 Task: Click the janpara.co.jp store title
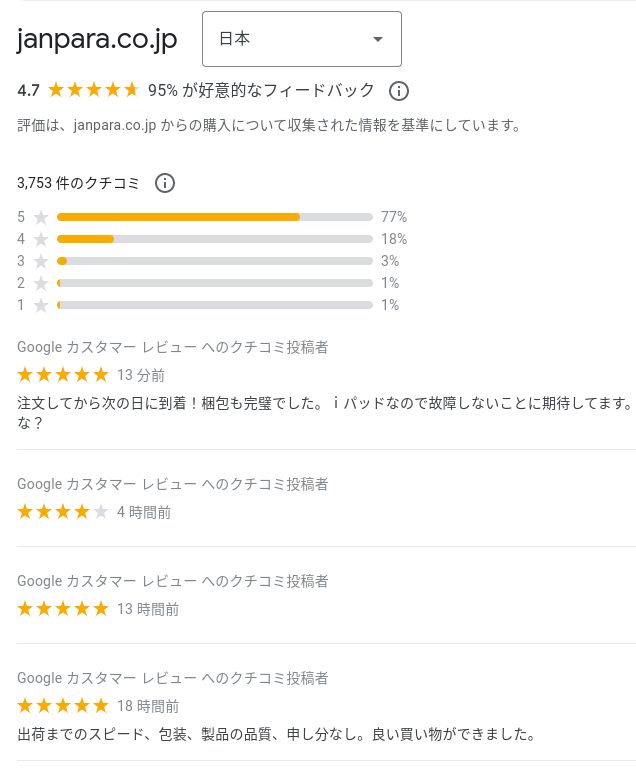pos(96,39)
